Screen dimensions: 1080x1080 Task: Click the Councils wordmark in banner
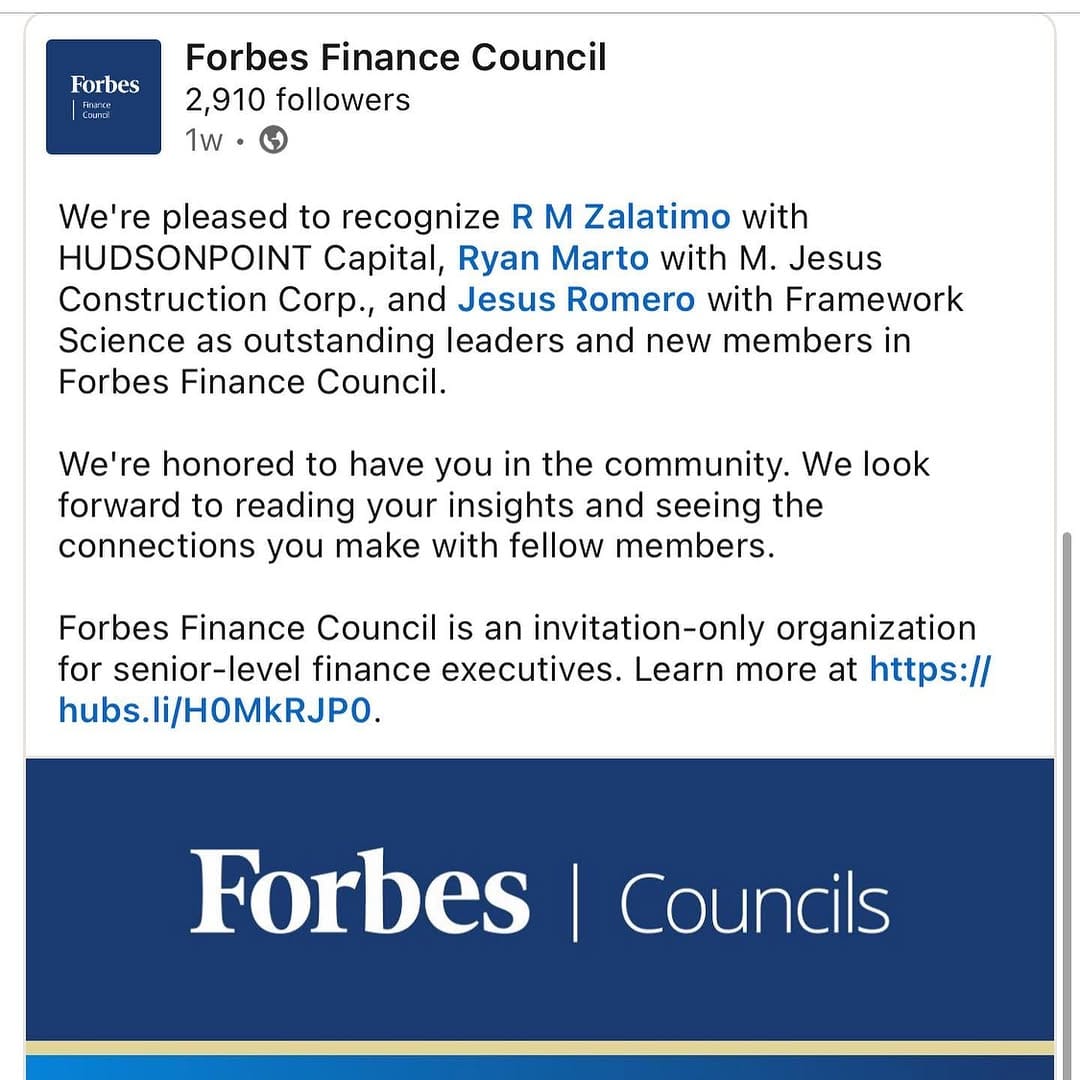(754, 903)
